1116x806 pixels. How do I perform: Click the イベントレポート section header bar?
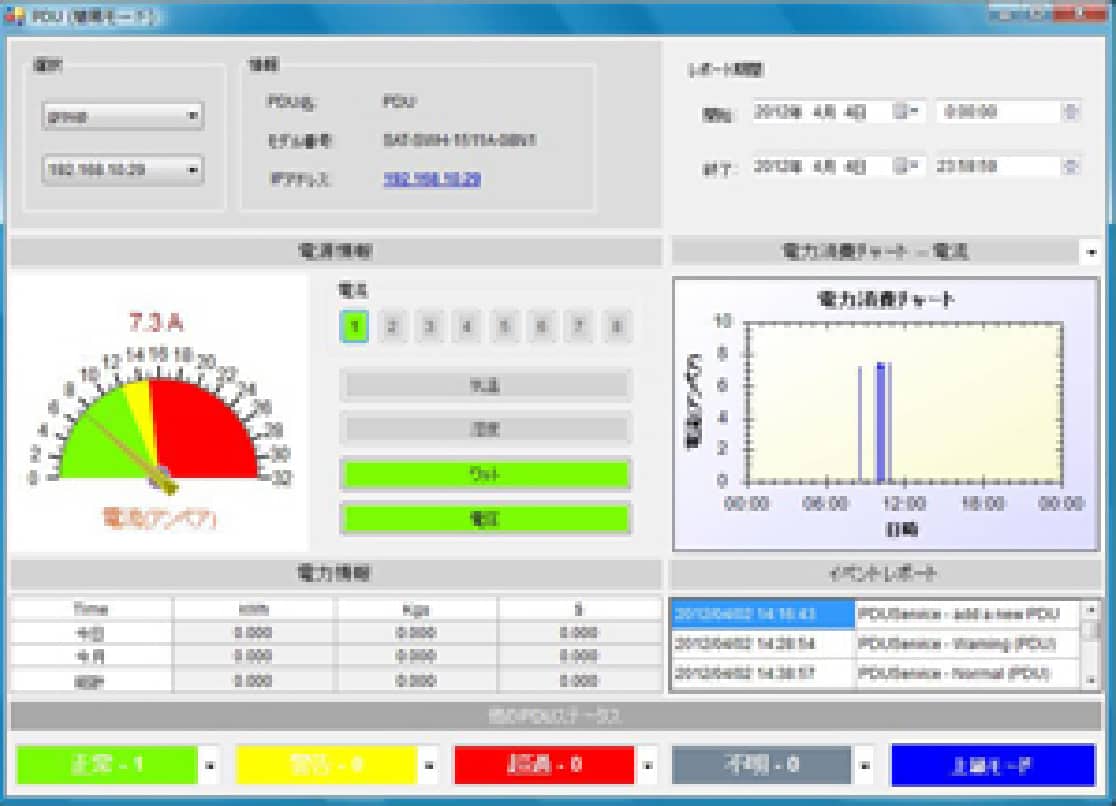click(885, 573)
